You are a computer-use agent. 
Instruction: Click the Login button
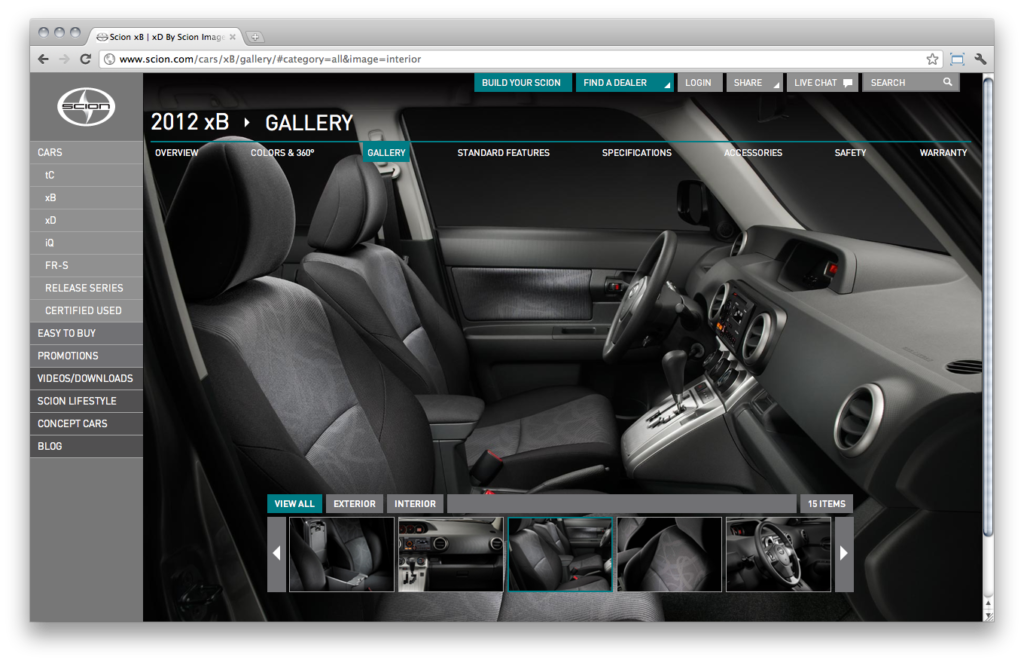tap(699, 83)
